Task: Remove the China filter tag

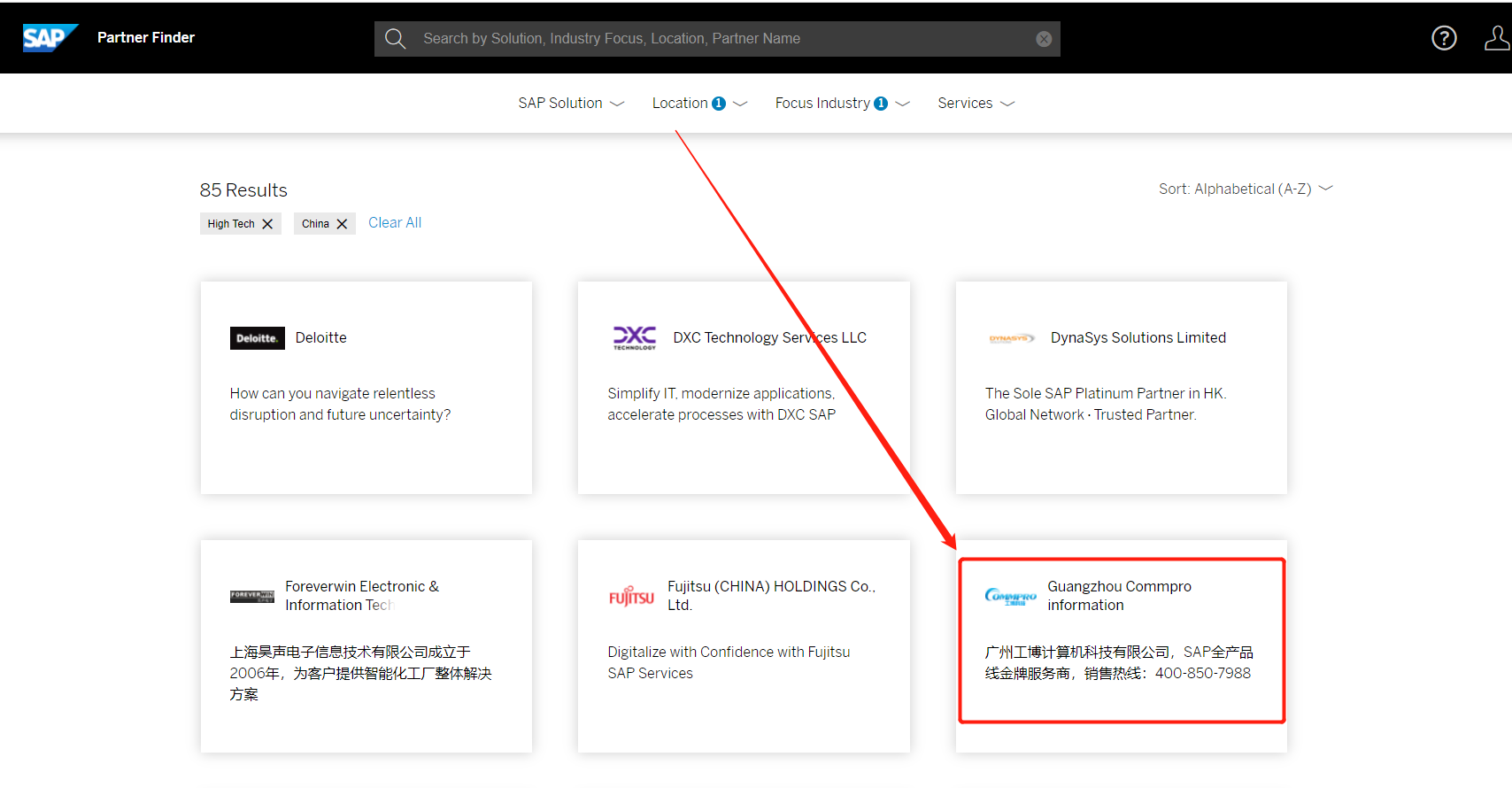Action: click(x=342, y=224)
